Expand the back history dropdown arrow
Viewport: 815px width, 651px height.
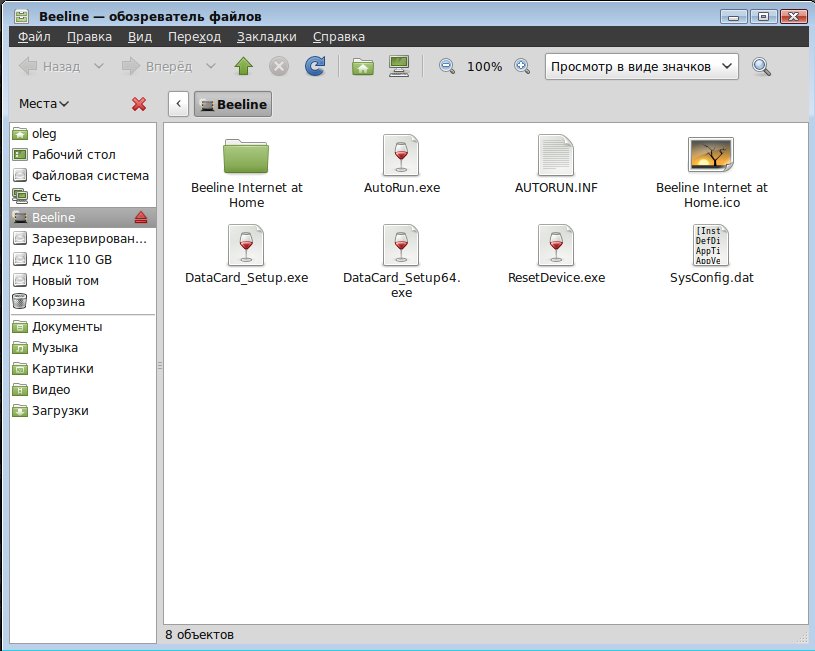(x=99, y=67)
